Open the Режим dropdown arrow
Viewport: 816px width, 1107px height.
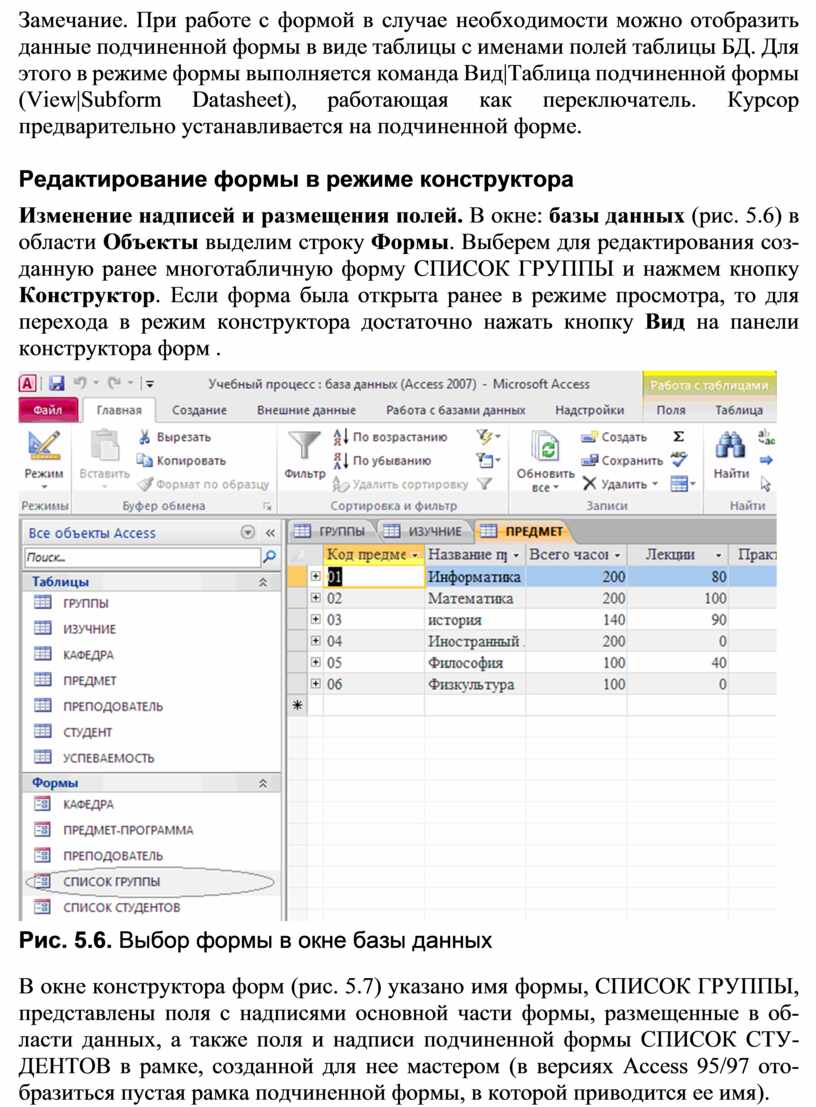click(x=44, y=487)
